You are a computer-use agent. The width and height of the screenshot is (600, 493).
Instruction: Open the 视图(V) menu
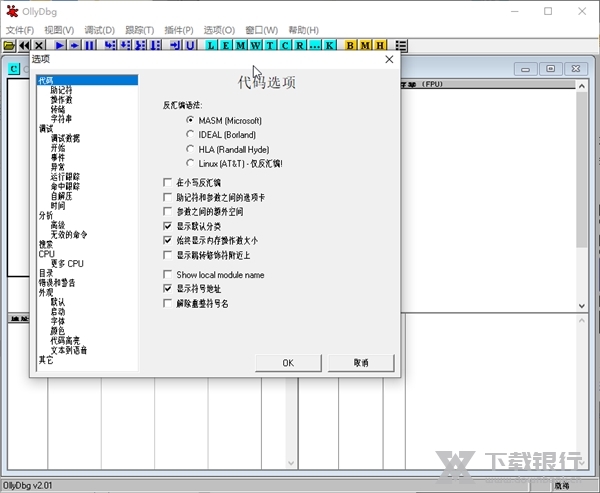[x=59, y=30]
